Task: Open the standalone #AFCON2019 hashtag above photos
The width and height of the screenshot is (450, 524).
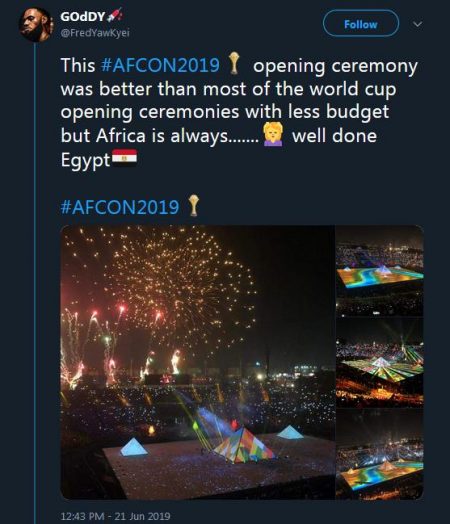Action: [120, 207]
